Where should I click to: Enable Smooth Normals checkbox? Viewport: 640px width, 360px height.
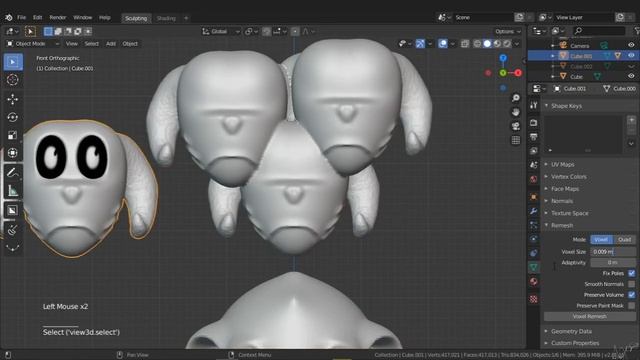click(x=631, y=284)
